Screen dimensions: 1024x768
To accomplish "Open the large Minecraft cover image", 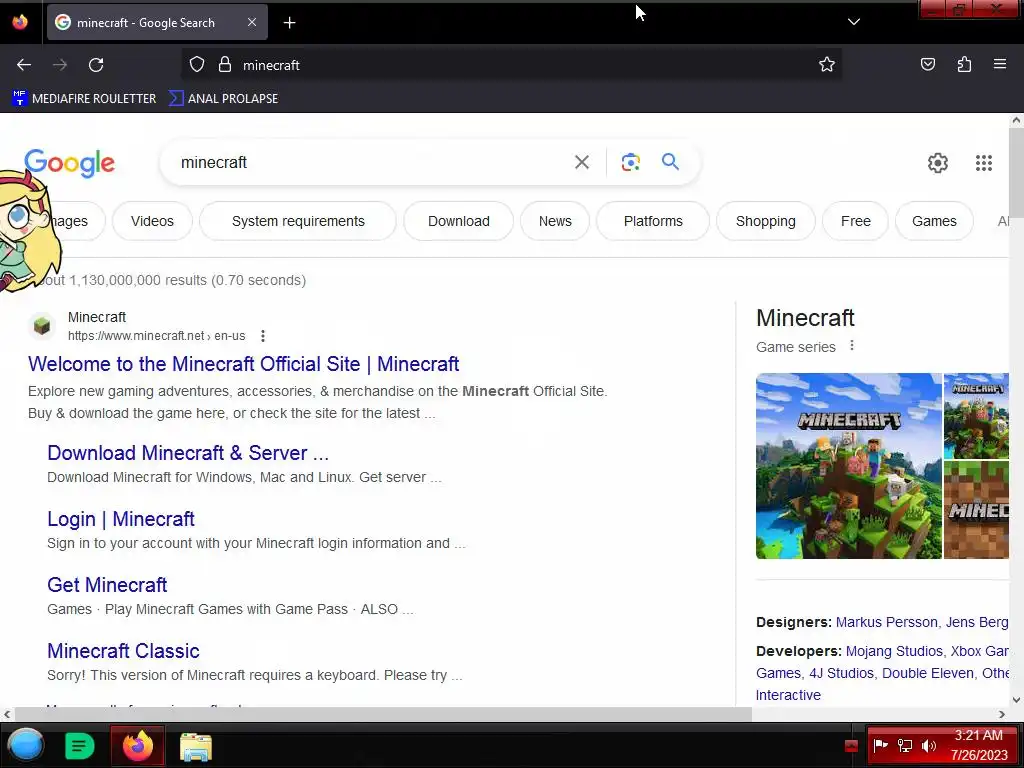I will click(848, 466).
